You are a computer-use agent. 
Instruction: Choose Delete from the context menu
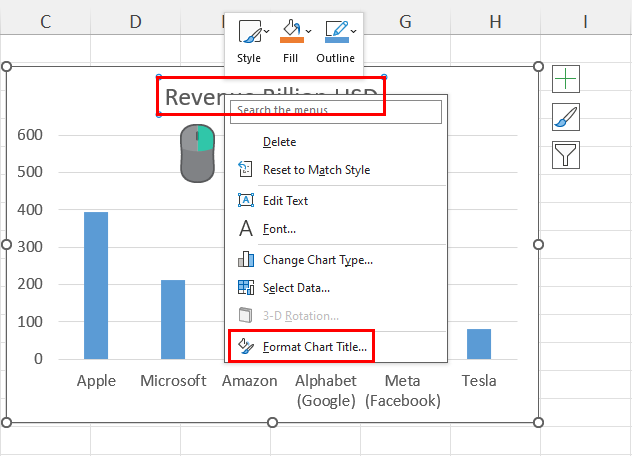pyautogui.click(x=336, y=142)
